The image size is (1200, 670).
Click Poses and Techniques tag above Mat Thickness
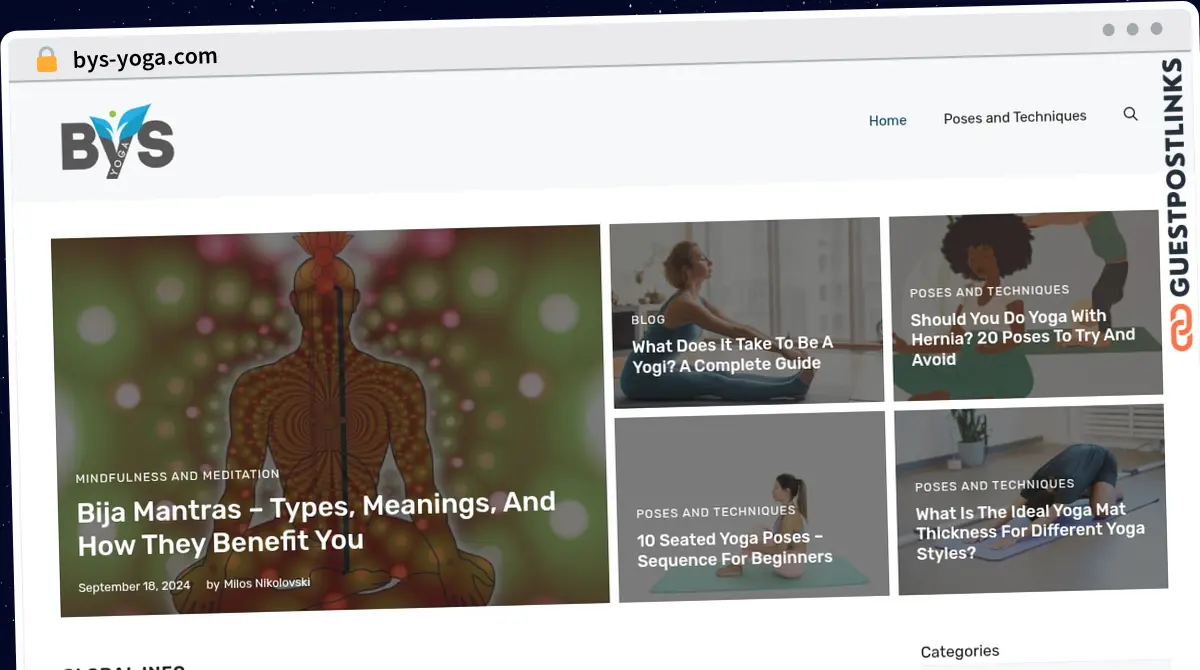[994, 485]
